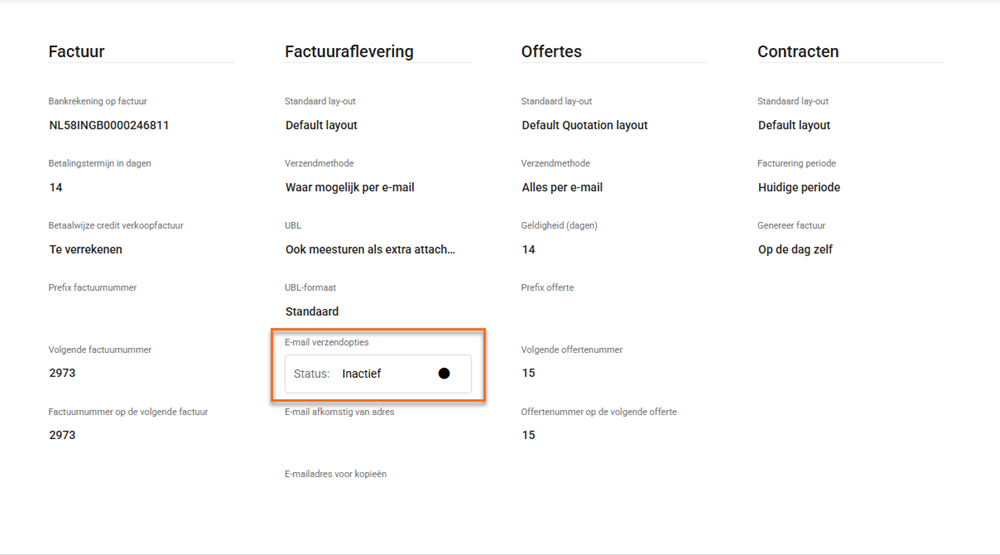
Task: Click the Inactief status text
Action: (x=361, y=374)
